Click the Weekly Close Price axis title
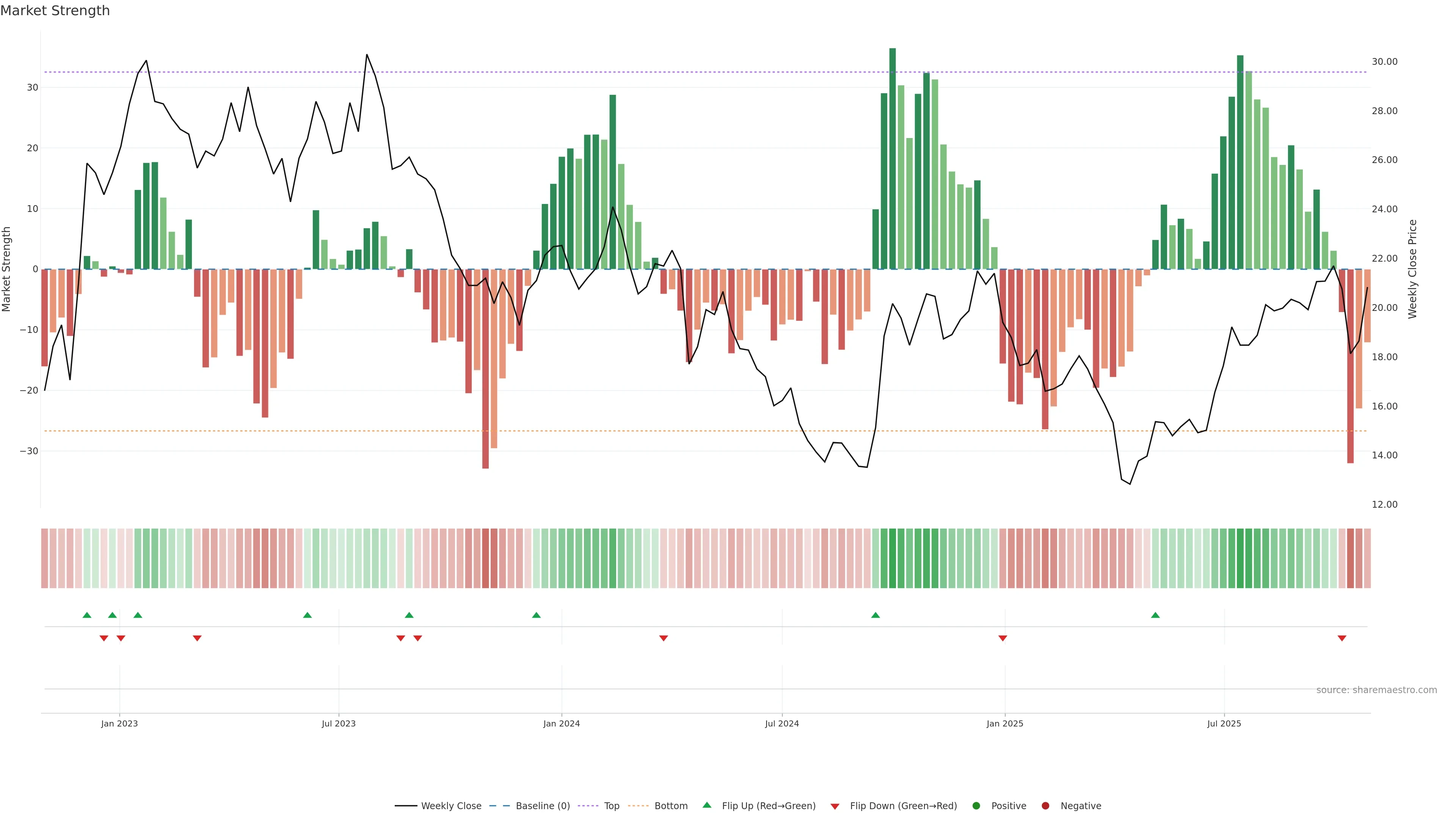Screen dimensions: 1456x819 coord(1412,269)
